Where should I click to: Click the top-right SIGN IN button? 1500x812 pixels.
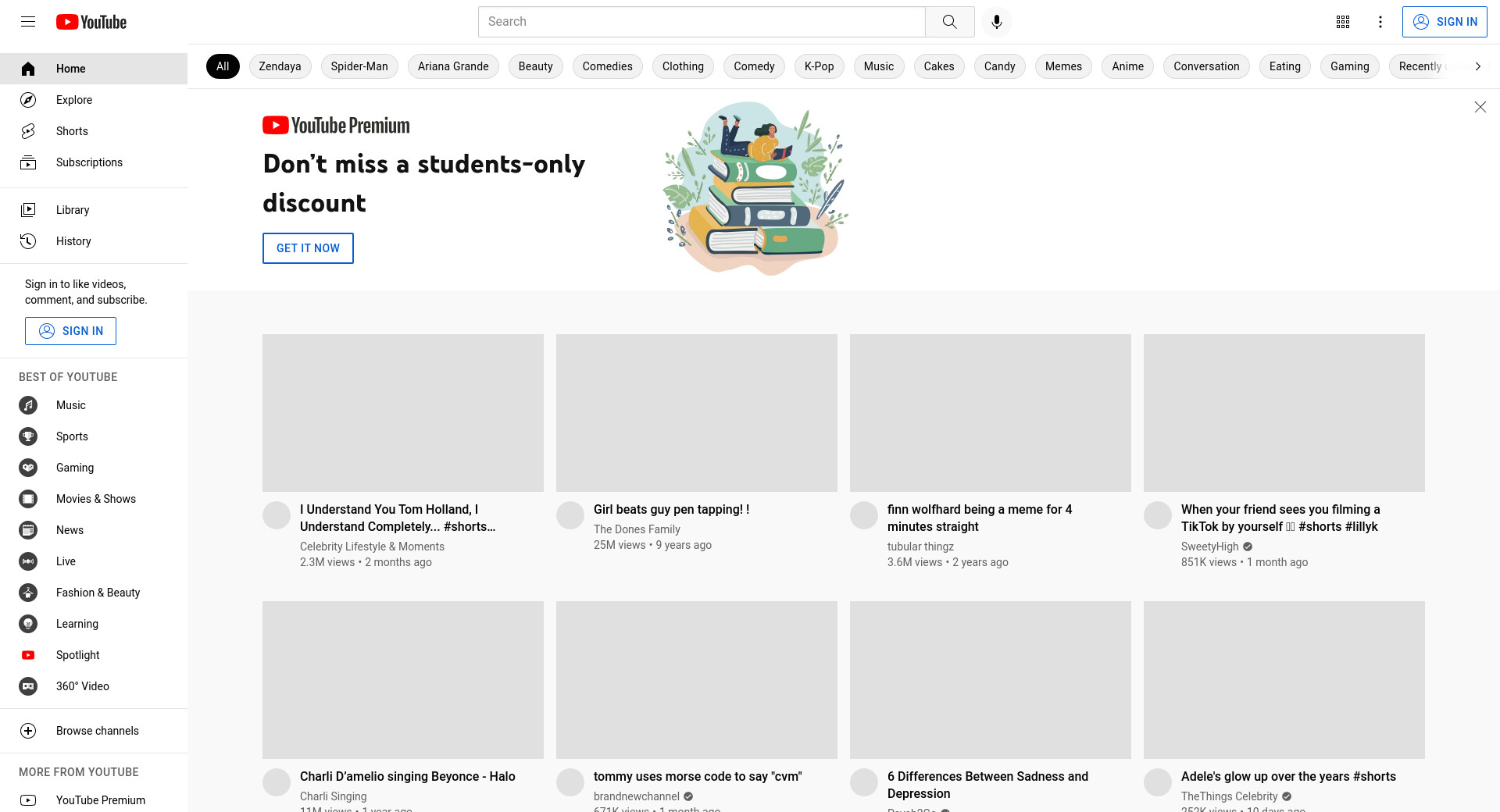pos(1445,22)
